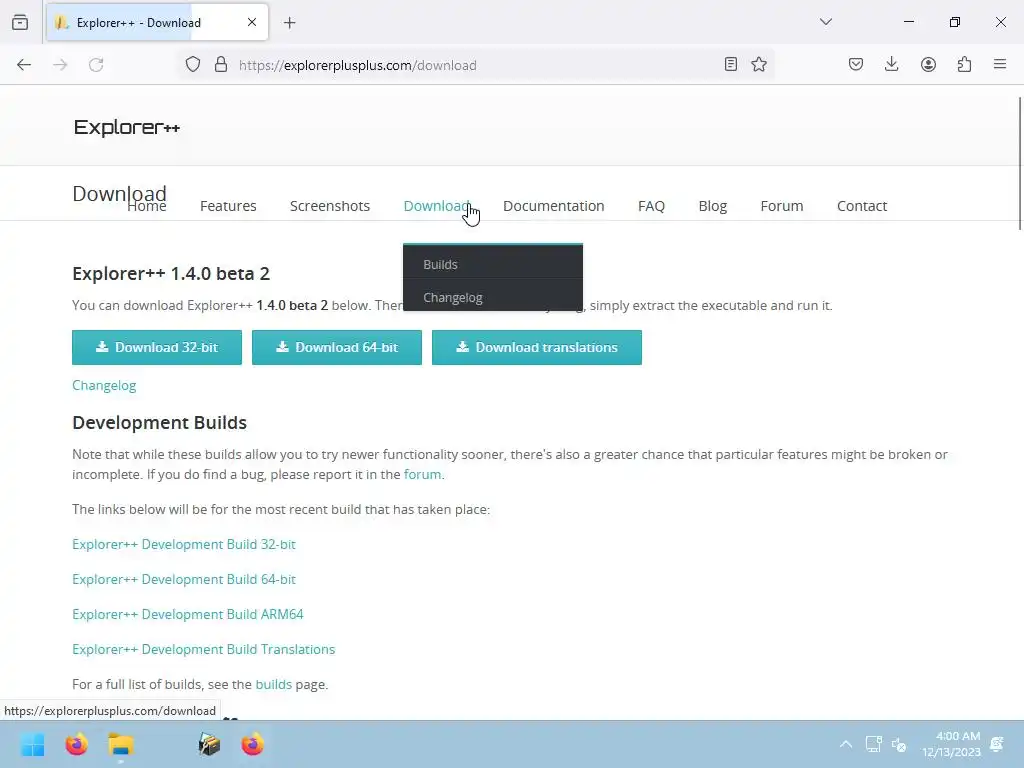Open Firefox View tab list icon

pos(20,22)
